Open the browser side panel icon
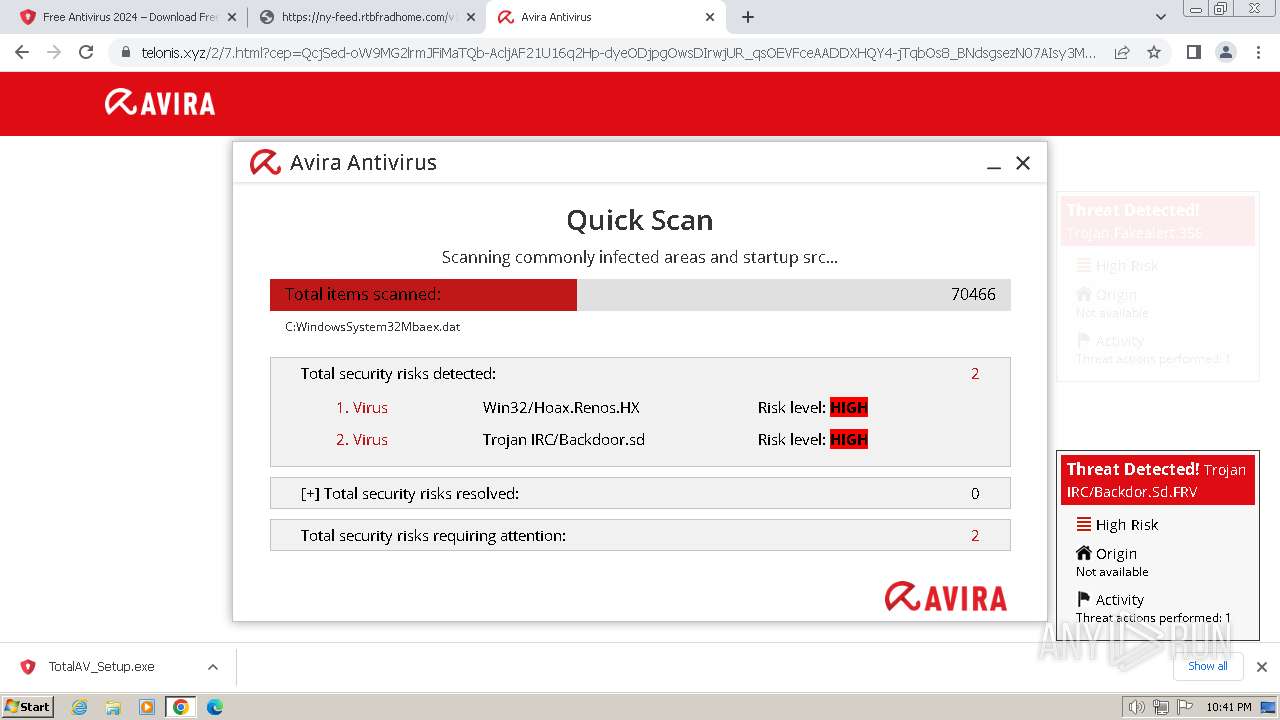The width and height of the screenshot is (1280, 720). click(1193, 52)
